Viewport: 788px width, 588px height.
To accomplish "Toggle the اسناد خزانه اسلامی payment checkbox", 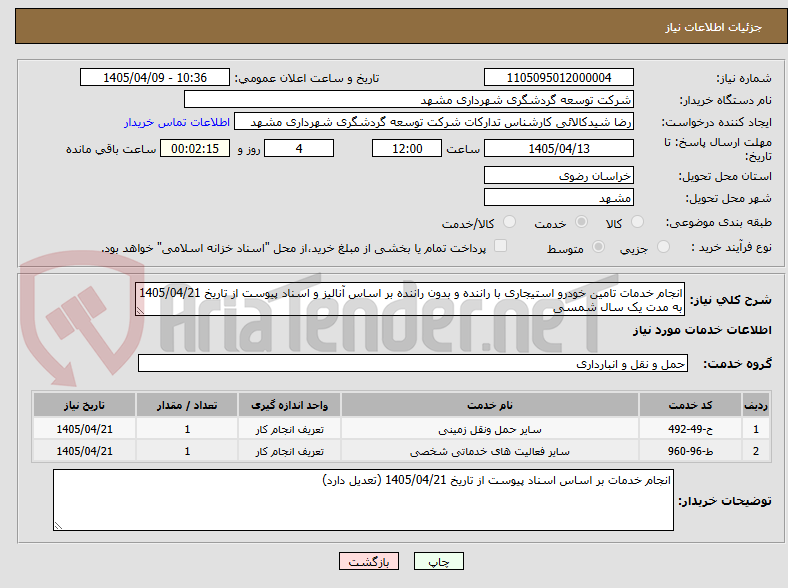I will point(500,246).
